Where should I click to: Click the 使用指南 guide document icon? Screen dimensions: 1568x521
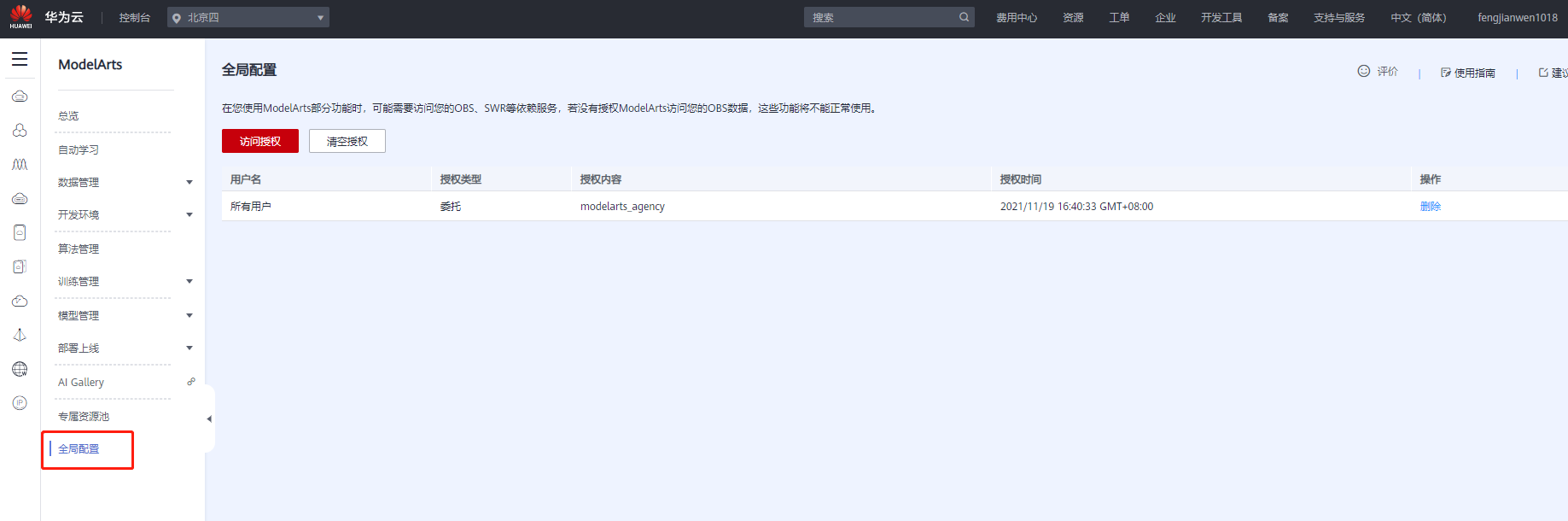coord(1446,73)
